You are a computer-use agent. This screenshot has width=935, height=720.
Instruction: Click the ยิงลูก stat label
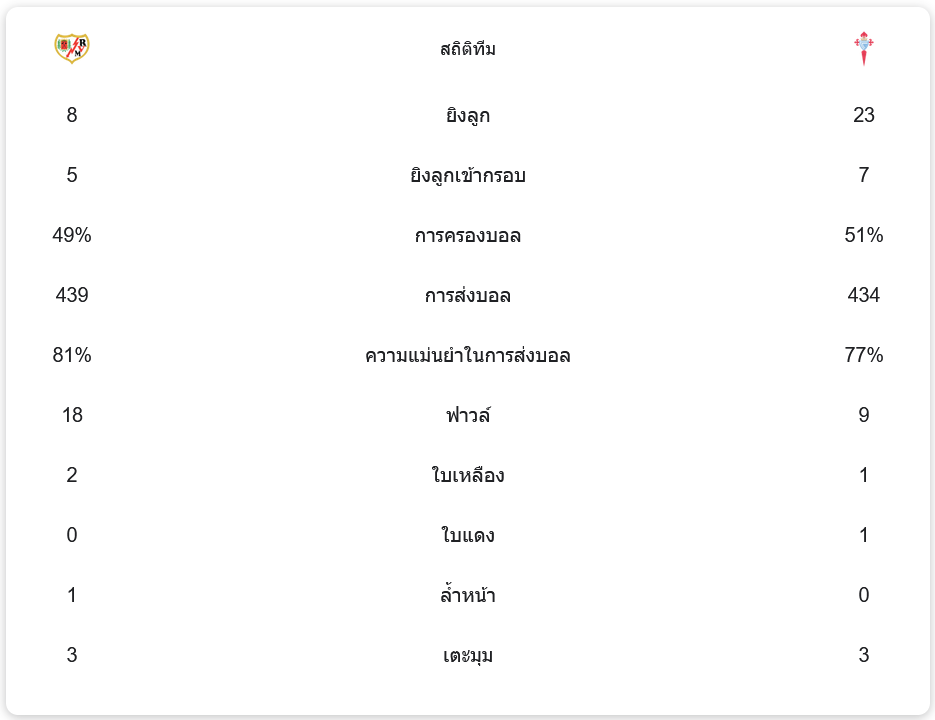(468, 116)
